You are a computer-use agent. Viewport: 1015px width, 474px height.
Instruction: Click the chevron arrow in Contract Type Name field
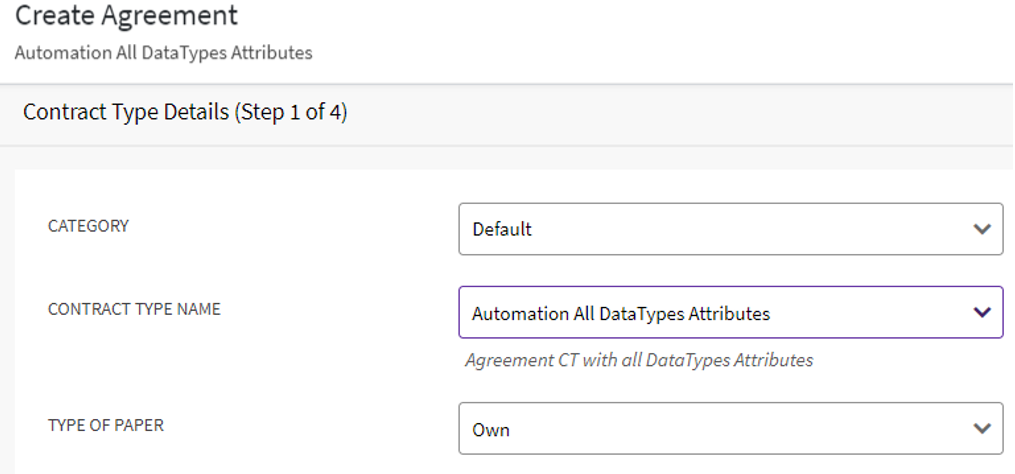pyautogui.click(x=981, y=313)
